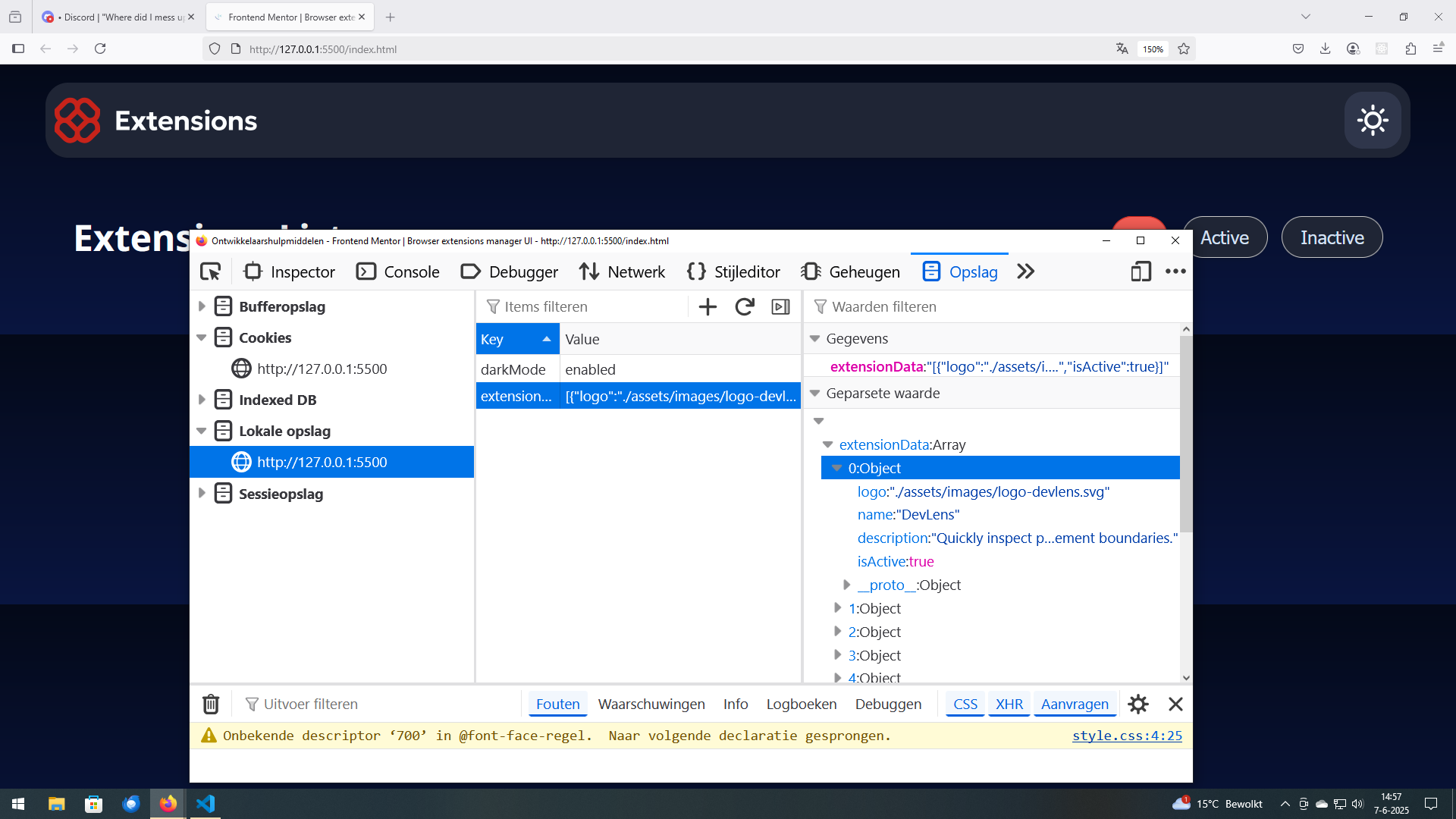Open responsive design mode icon
This screenshot has height=819, width=1456.
point(1141,271)
